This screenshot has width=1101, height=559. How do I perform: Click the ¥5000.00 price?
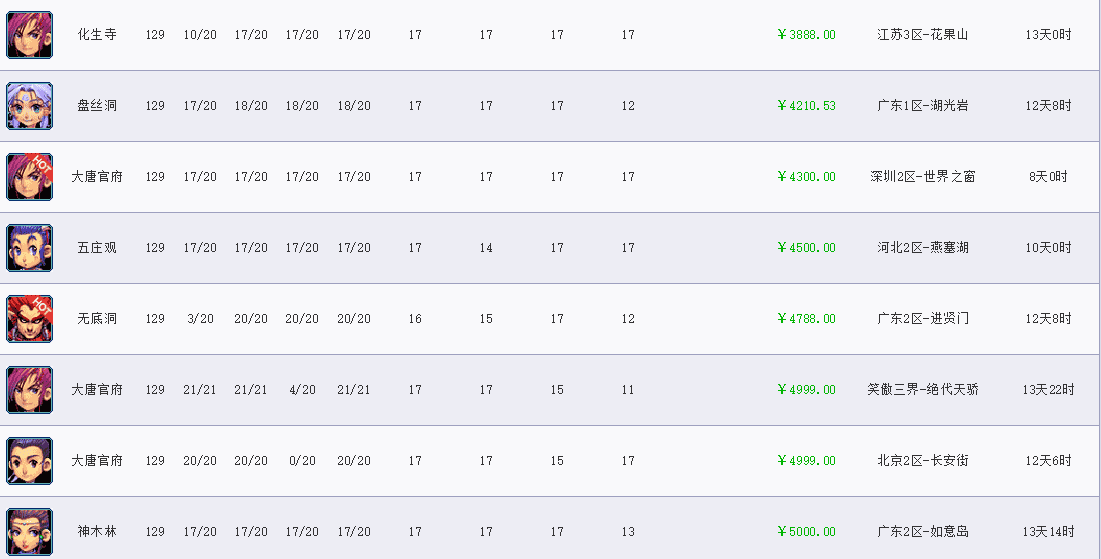click(806, 531)
